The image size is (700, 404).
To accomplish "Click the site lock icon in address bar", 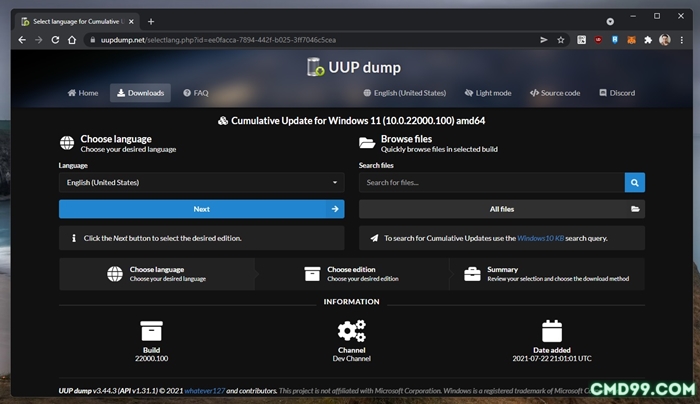I will [x=92, y=40].
